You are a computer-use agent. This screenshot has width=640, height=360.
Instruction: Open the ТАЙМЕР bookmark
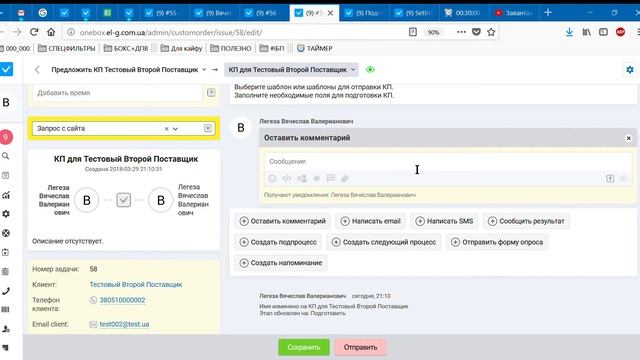[315, 48]
